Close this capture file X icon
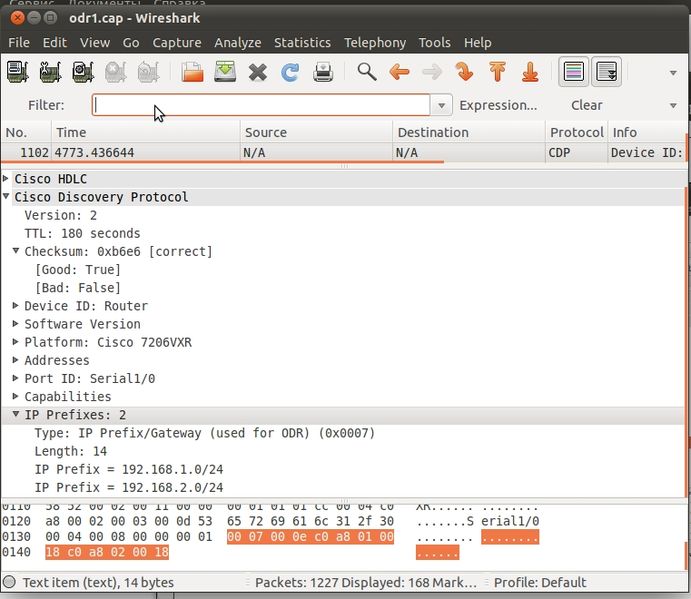The image size is (691, 599). pos(257,72)
